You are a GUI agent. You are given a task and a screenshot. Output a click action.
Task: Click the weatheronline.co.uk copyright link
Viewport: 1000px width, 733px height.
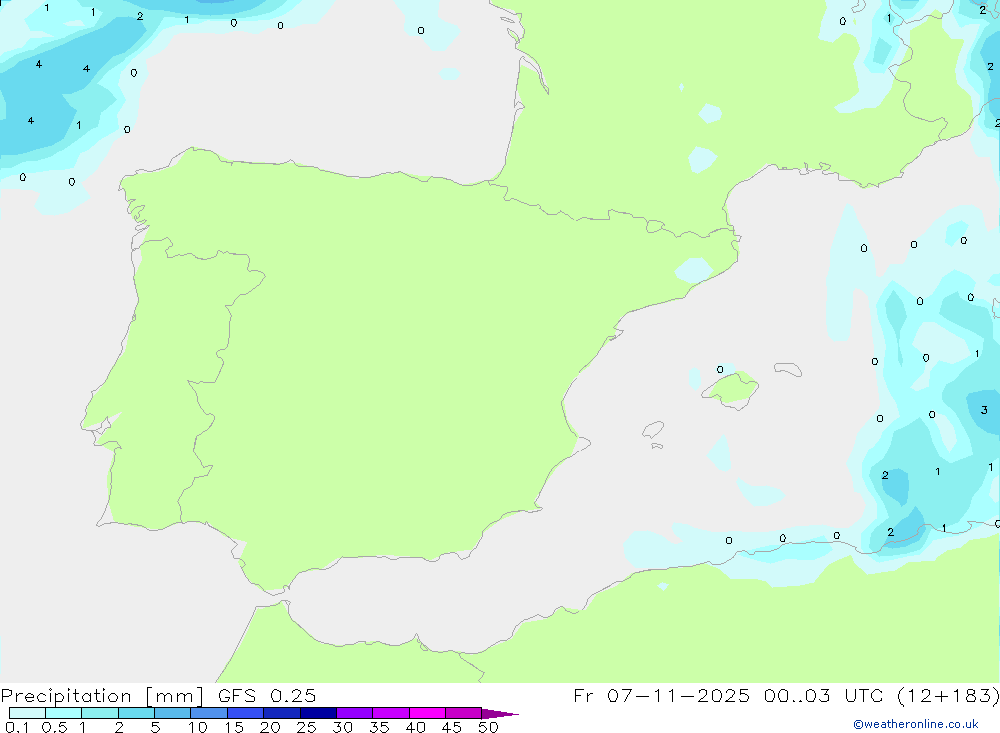point(916,724)
